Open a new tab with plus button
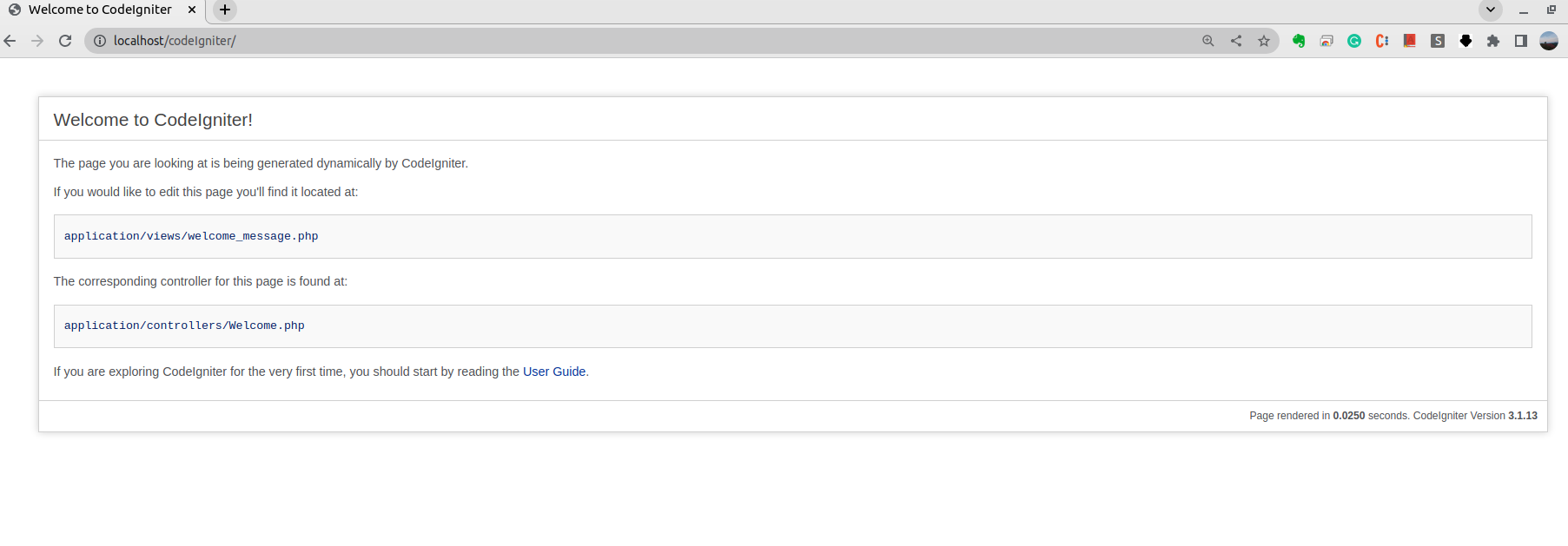Image resolution: width=1568 pixels, height=546 pixels. click(225, 10)
